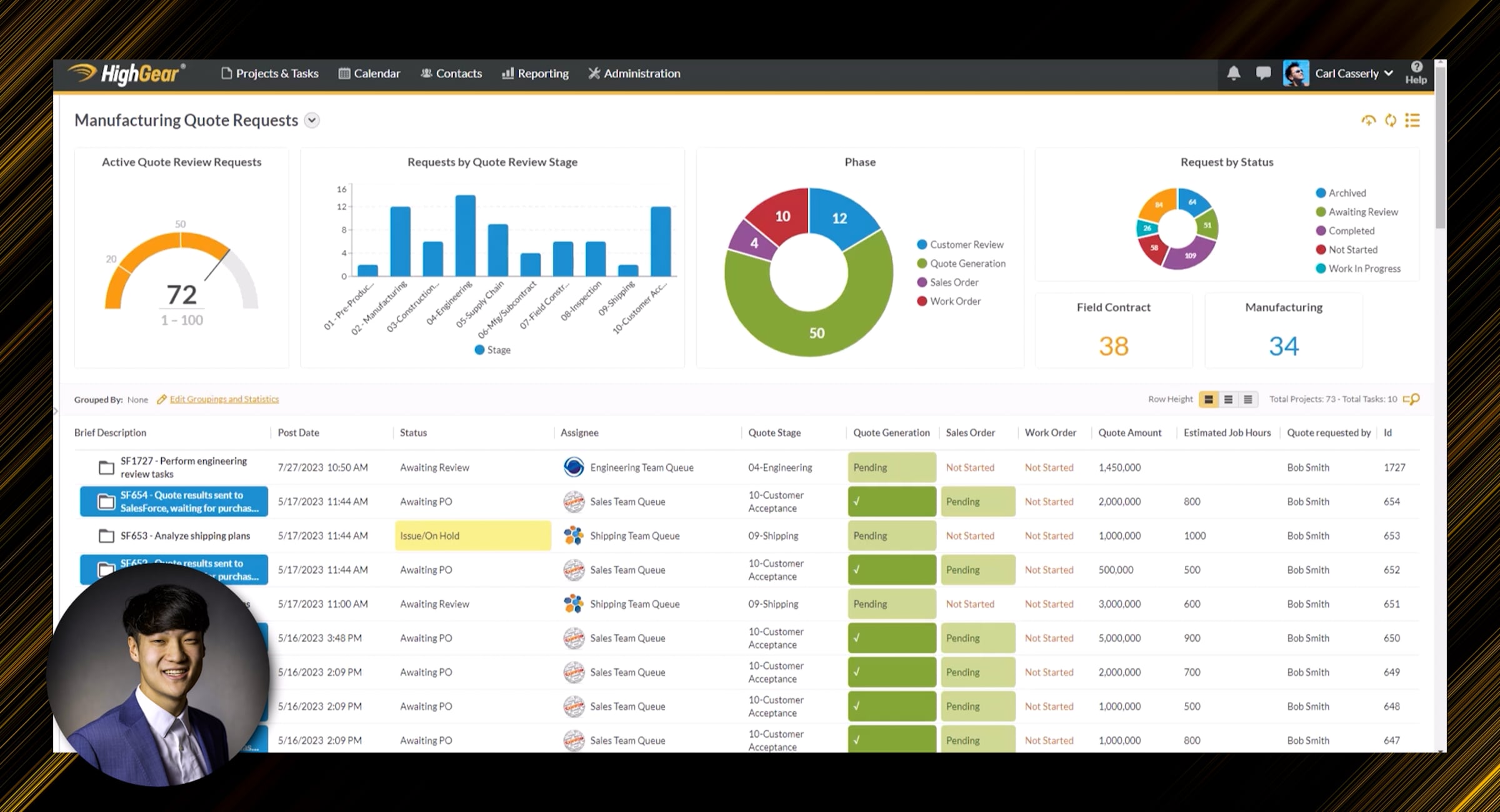Expand the Manufacturing Quote Requests dropdown
This screenshot has width=1500, height=812.
[312, 121]
